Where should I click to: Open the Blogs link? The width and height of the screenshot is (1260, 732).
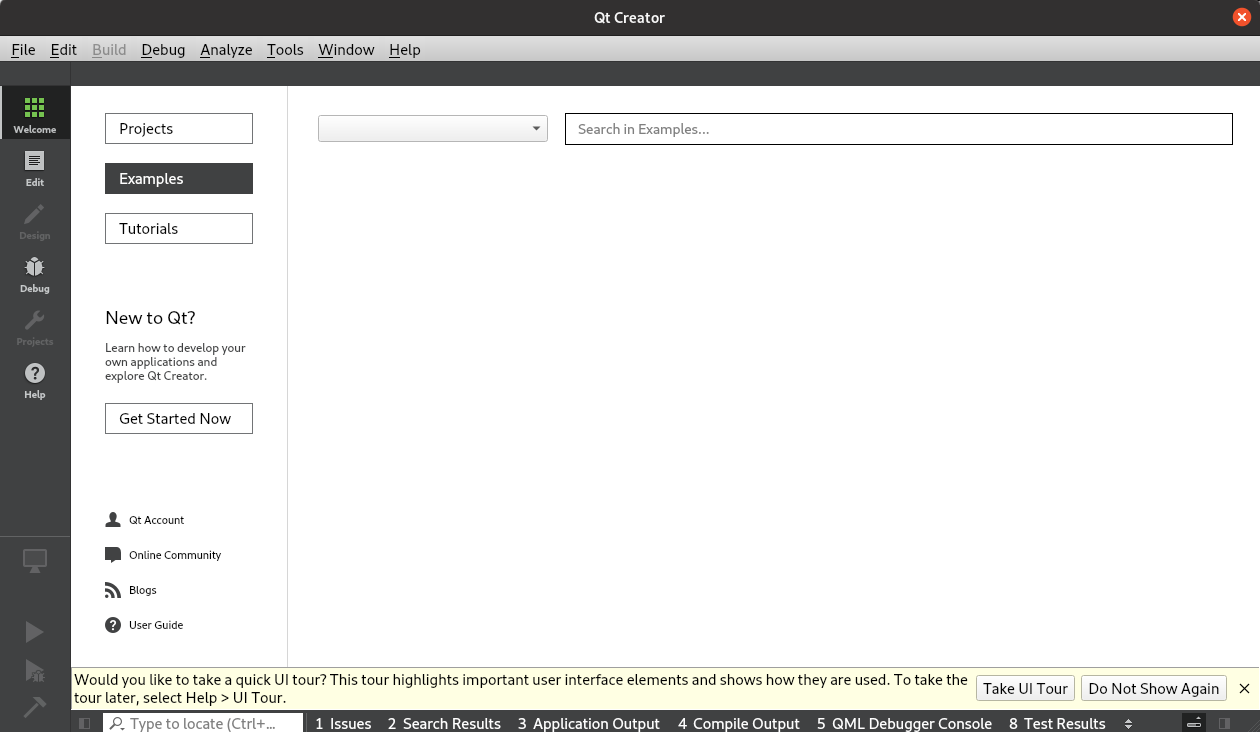click(143, 590)
